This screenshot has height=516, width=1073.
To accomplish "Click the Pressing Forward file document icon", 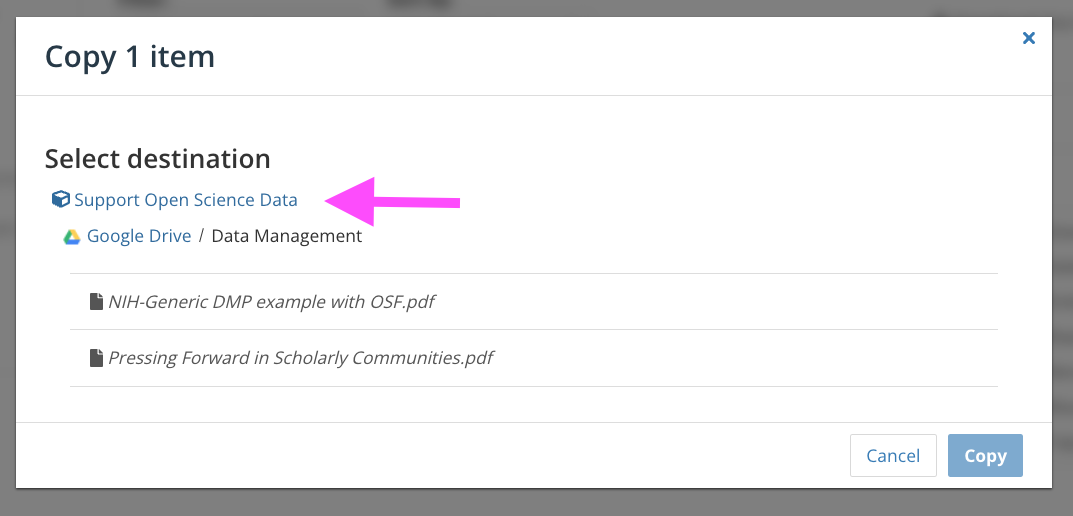I will pos(96,357).
